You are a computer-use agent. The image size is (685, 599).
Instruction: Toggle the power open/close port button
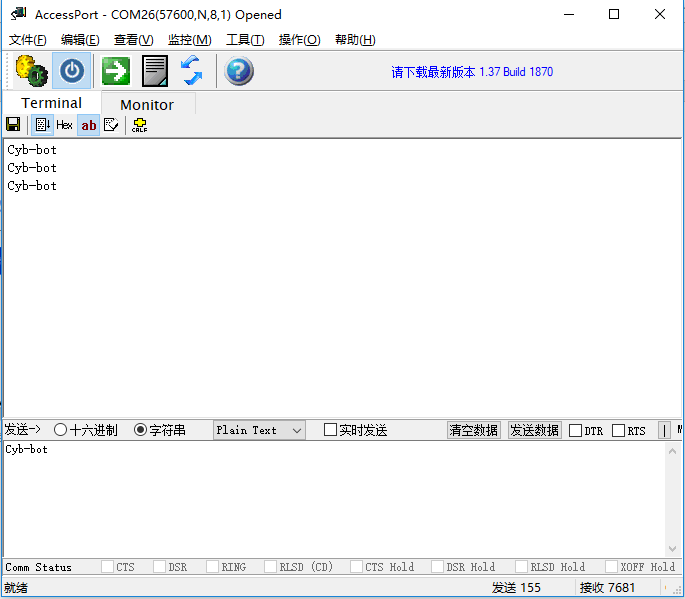tap(72, 70)
